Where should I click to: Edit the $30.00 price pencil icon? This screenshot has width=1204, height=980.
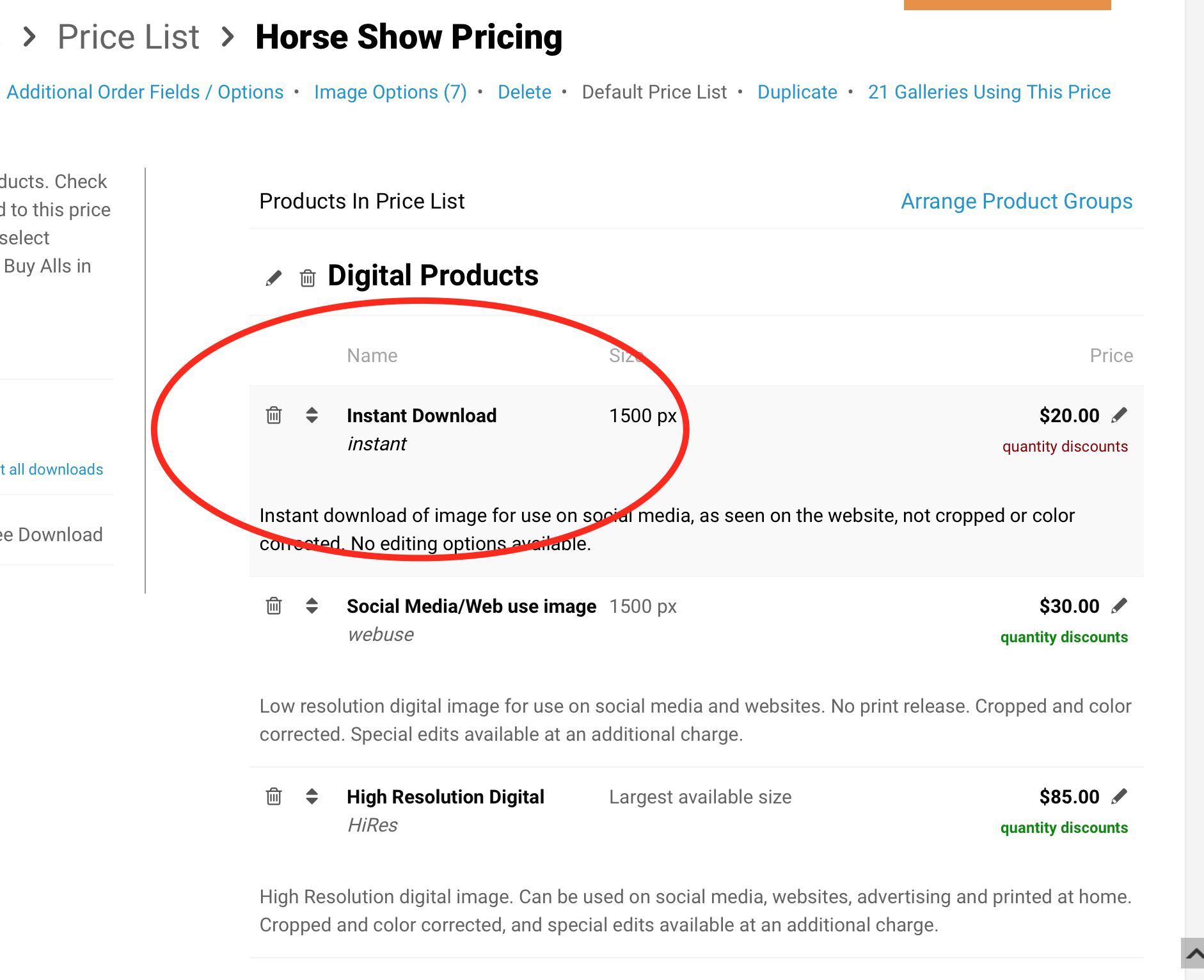pyautogui.click(x=1119, y=606)
